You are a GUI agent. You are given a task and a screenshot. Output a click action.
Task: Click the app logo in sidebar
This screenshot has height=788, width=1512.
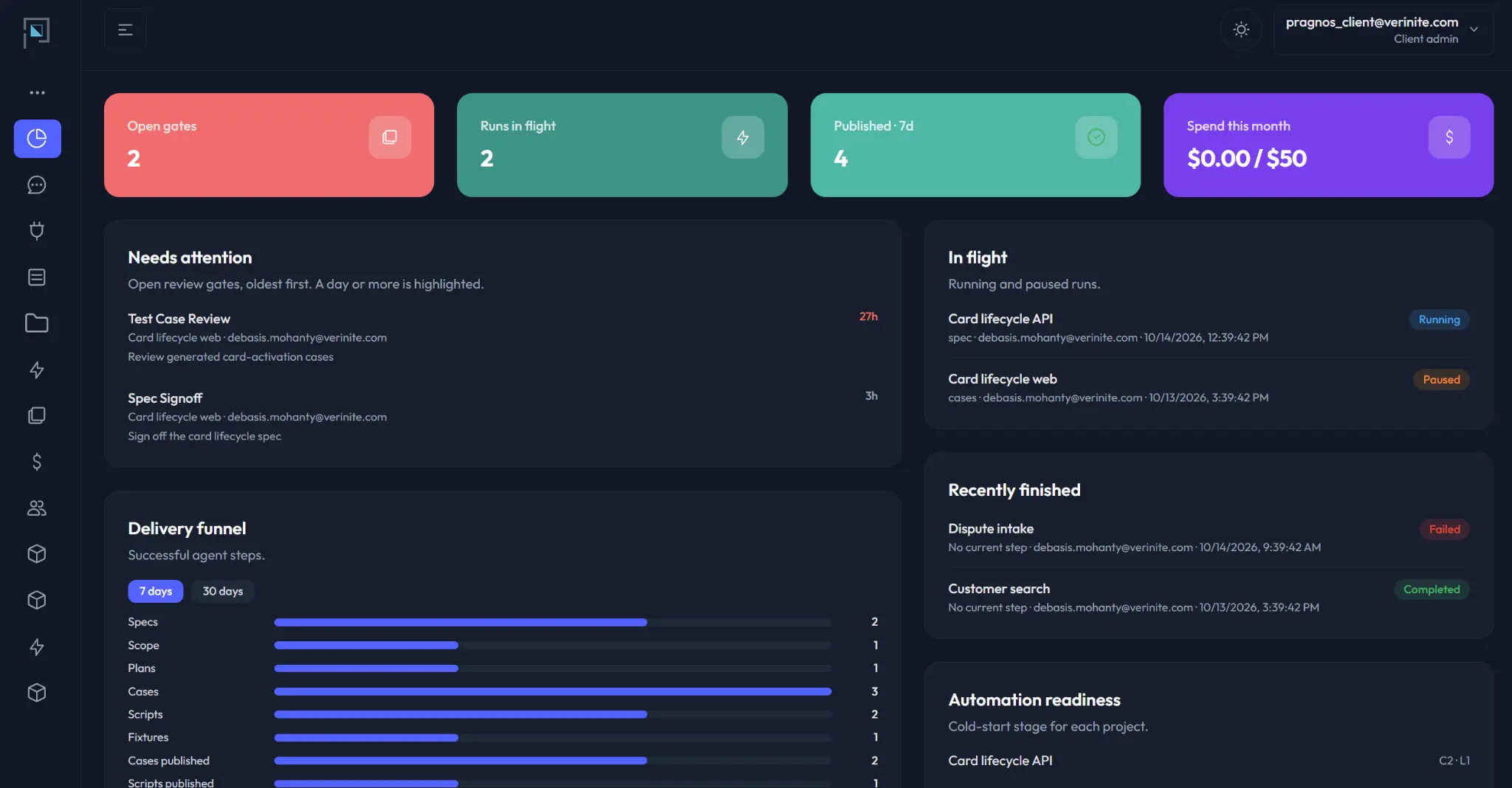[x=36, y=32]
